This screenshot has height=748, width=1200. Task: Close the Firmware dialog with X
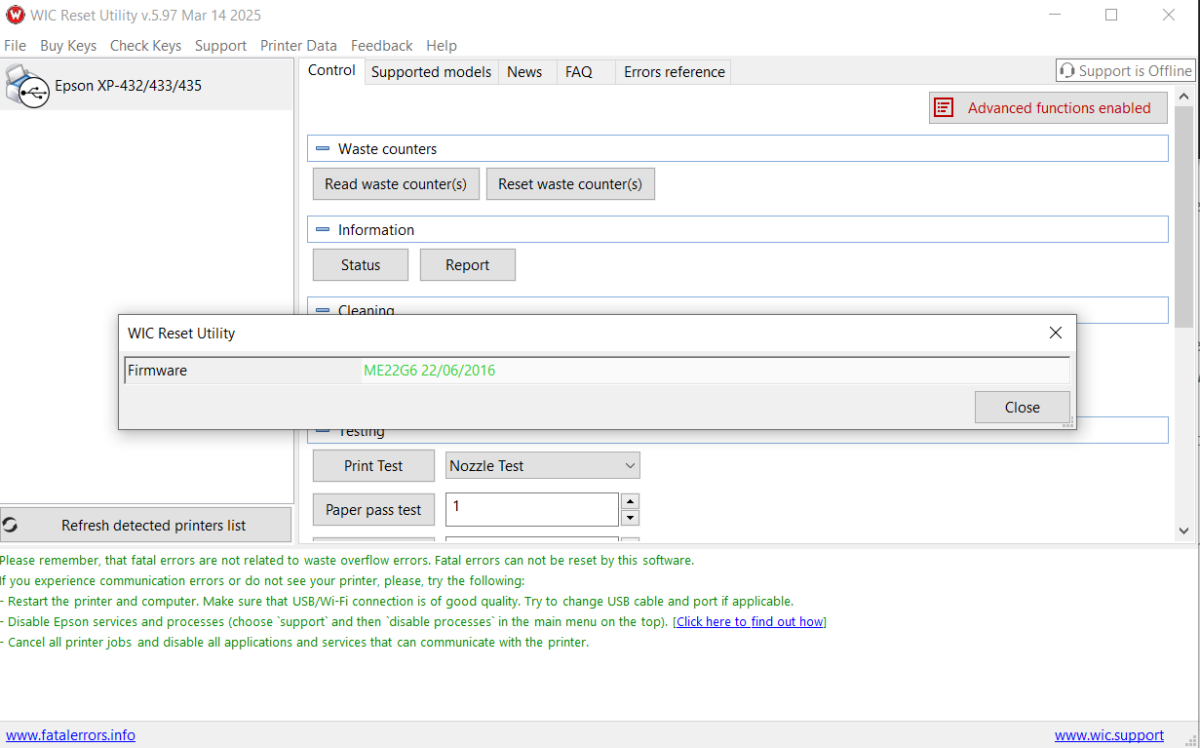(1055, 333)
